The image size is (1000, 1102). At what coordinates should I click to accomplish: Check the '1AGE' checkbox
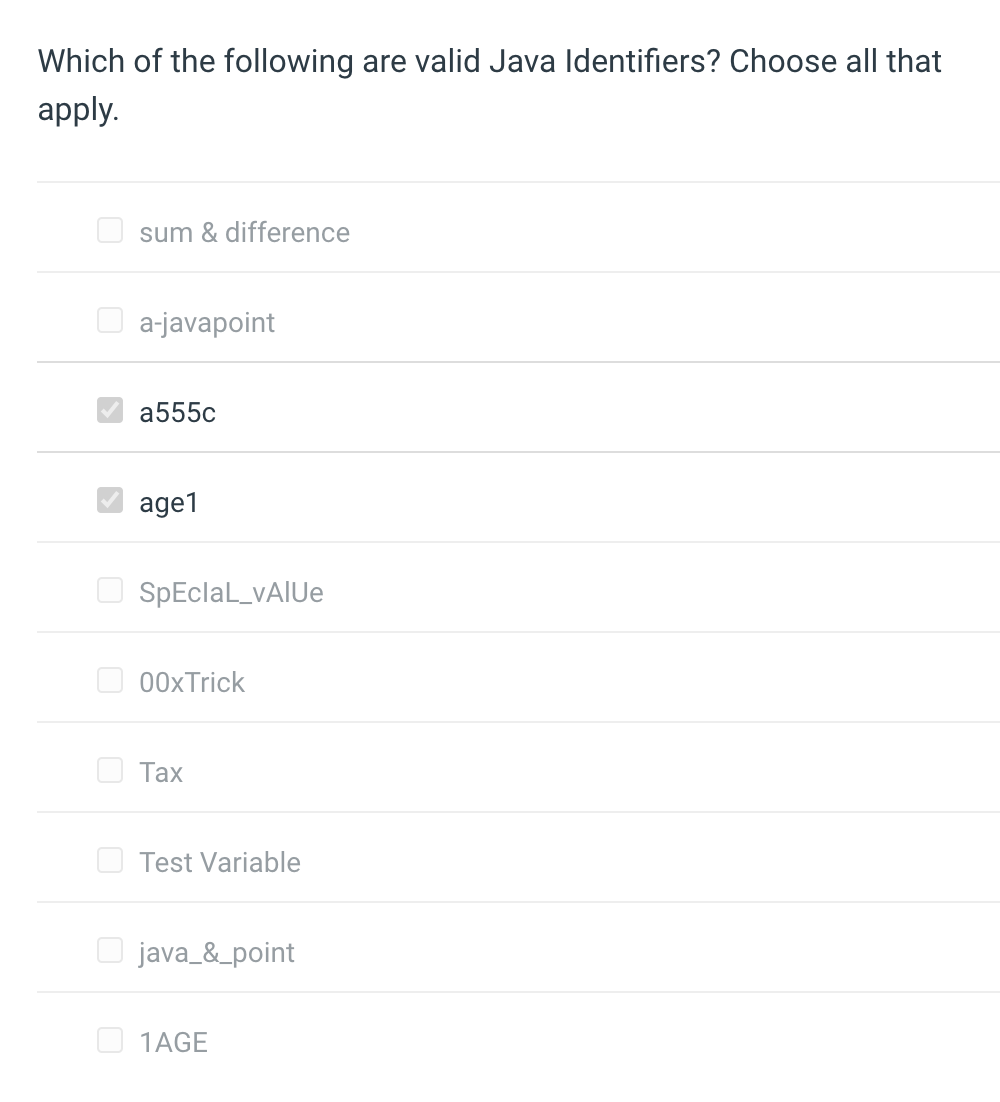109,1040
